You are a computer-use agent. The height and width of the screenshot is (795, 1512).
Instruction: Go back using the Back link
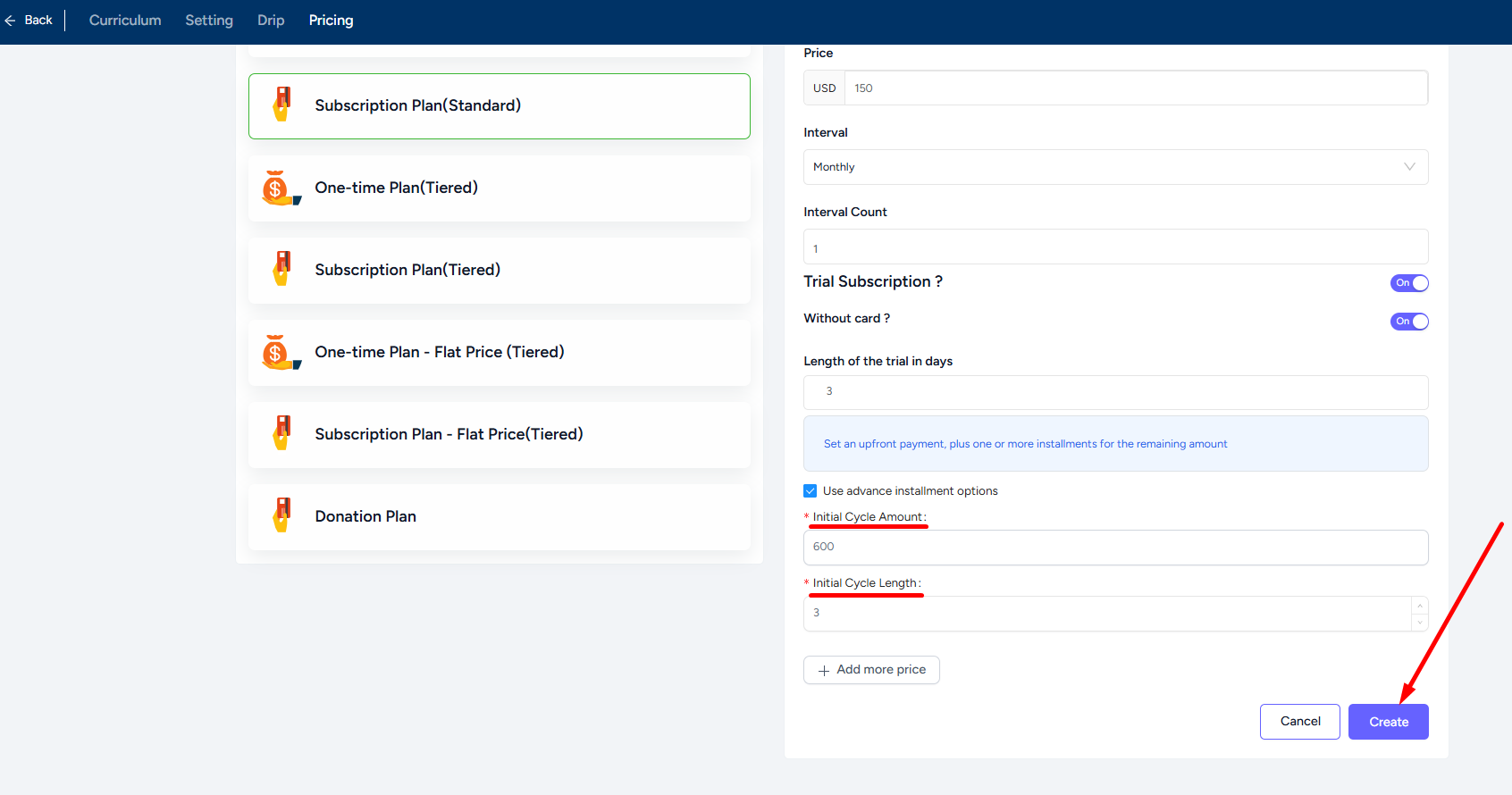(x=29, y=21)
